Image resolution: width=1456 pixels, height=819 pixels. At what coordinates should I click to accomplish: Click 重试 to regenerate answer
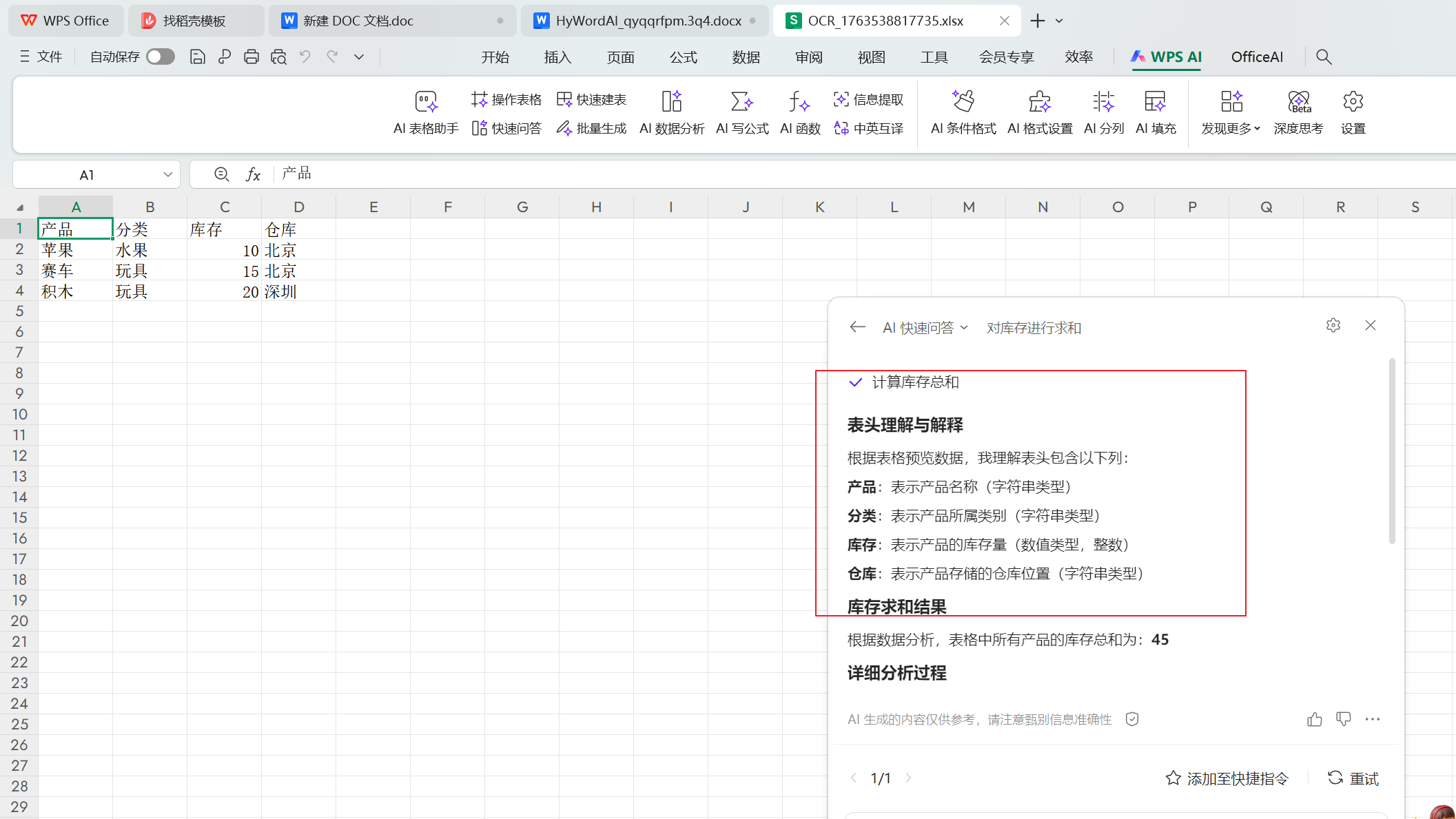tap(1353, 778)
